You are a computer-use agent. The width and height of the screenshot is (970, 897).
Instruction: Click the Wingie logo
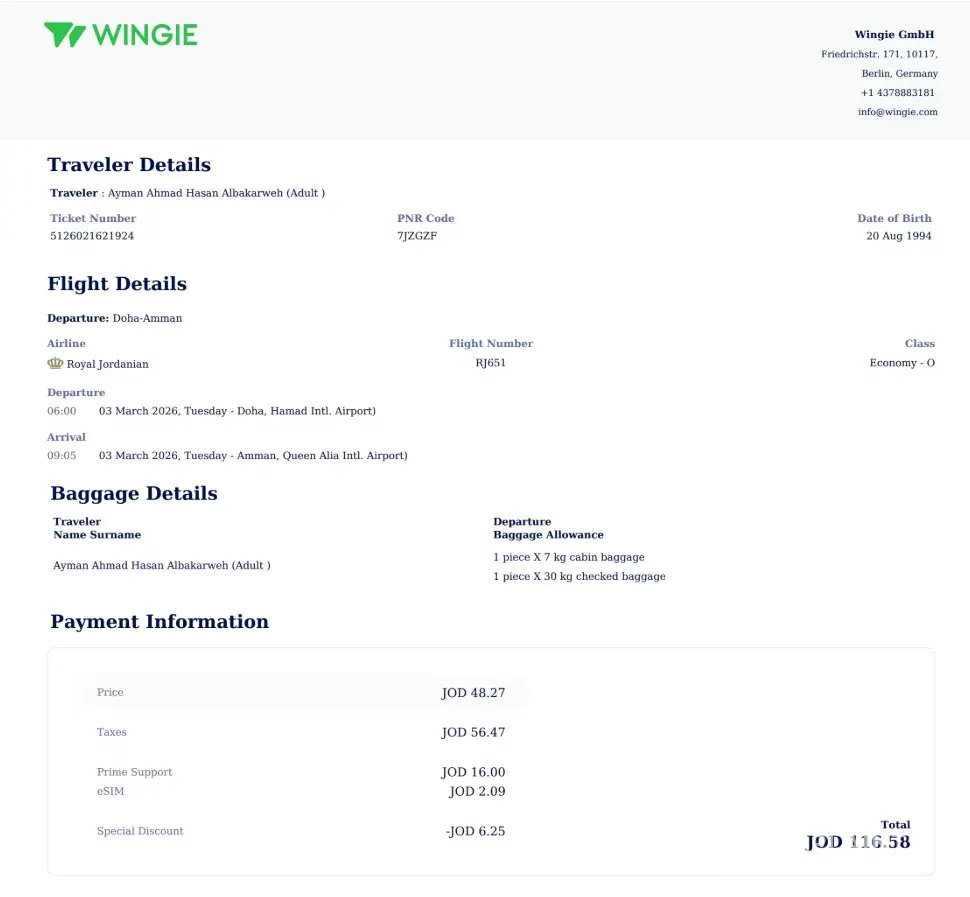tap(120, 35)
